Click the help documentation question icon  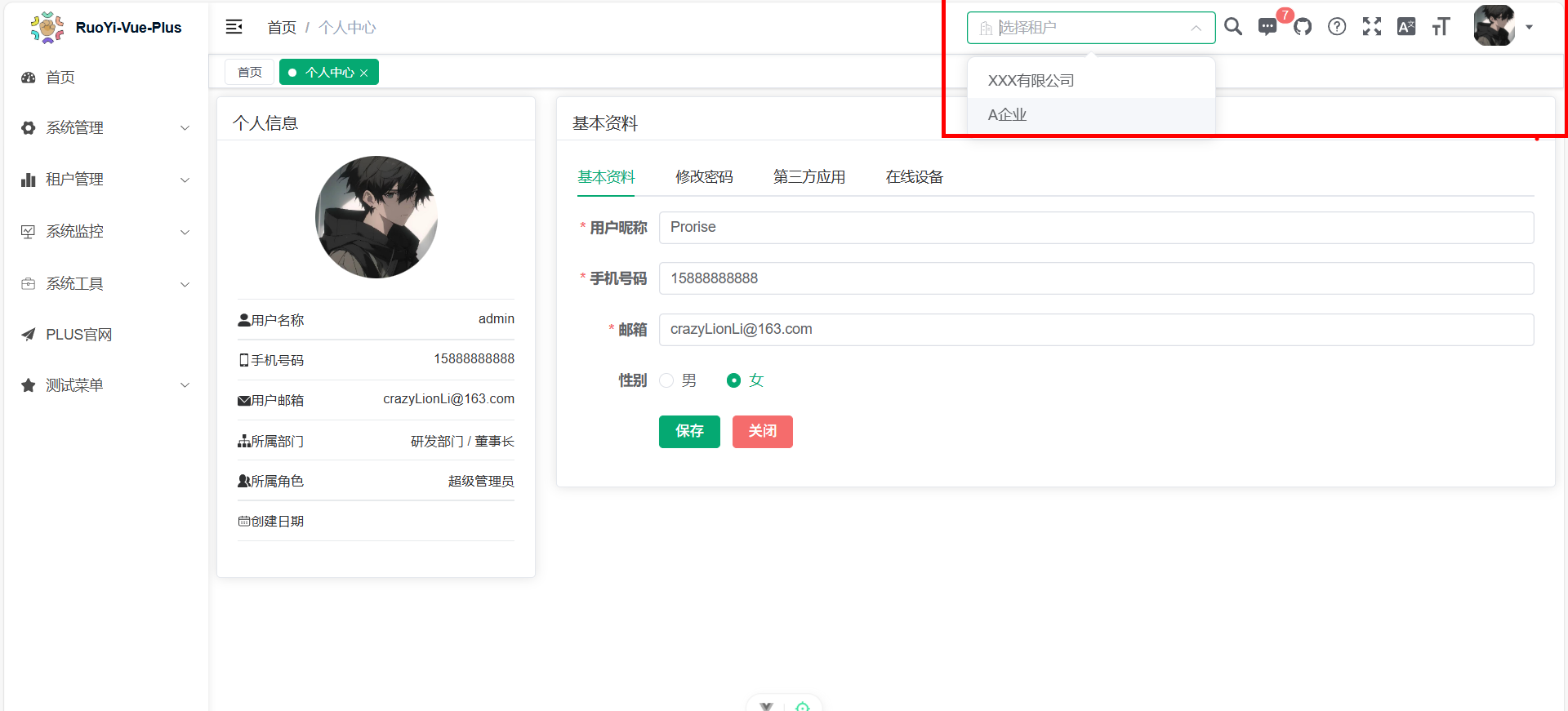[x=1337, y=27]
